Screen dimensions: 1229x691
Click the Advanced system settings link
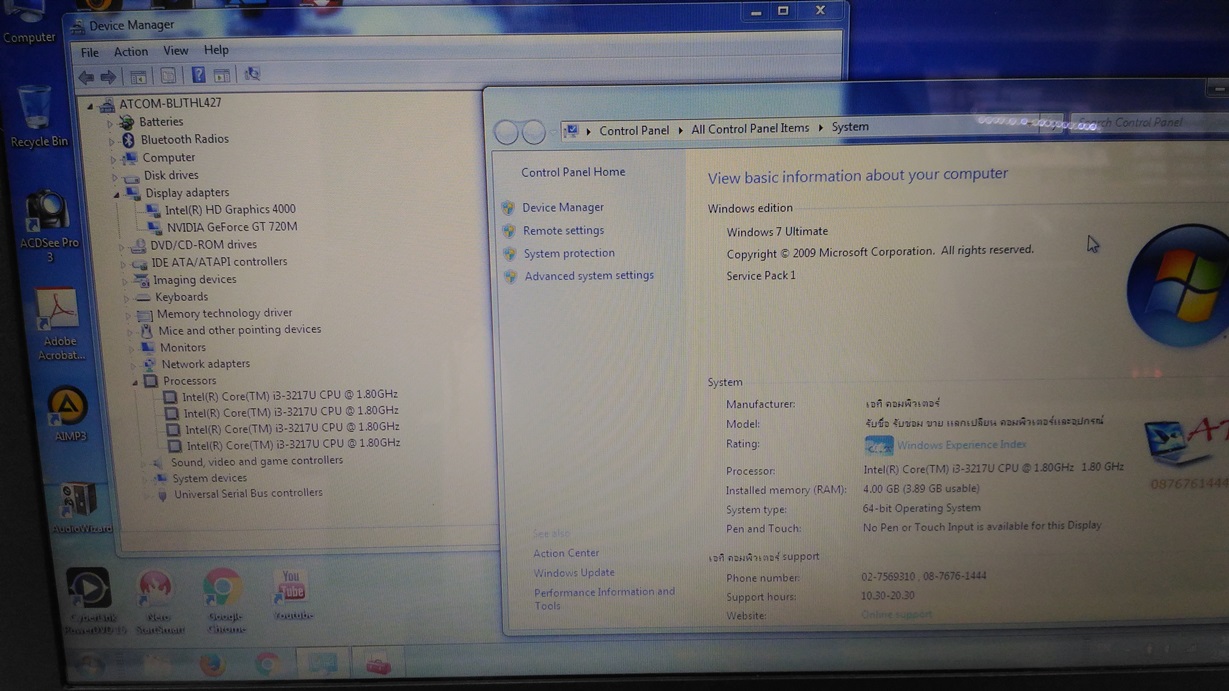[589, 275]
